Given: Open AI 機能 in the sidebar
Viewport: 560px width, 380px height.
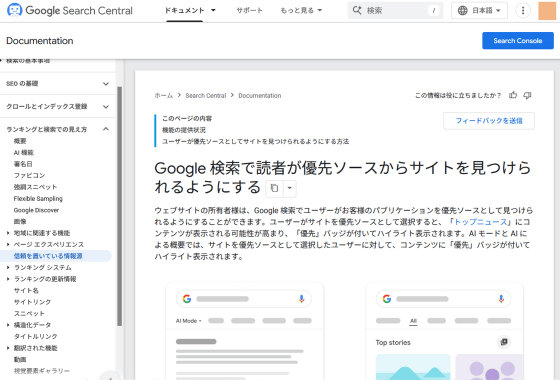Looking at the screenshot, I should [24, 152].
